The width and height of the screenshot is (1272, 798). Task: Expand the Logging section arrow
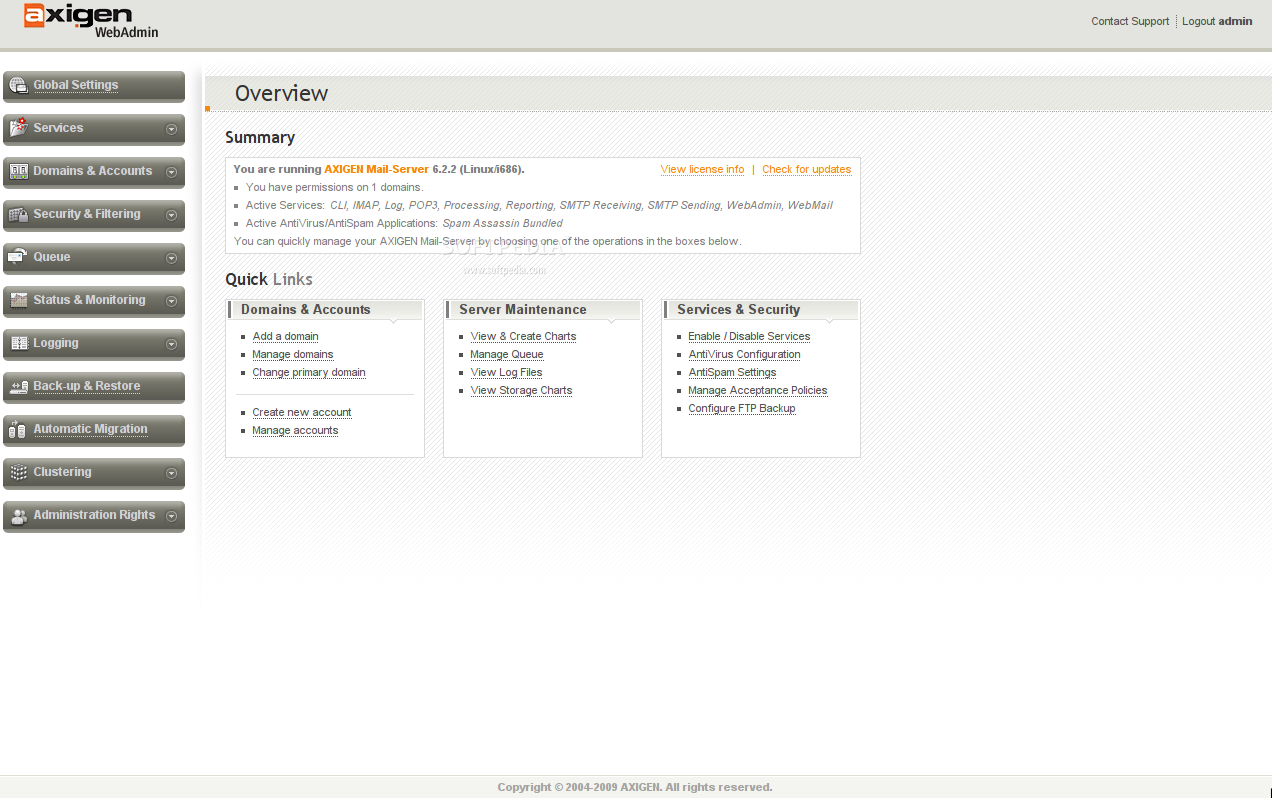(x=171, y=344)
